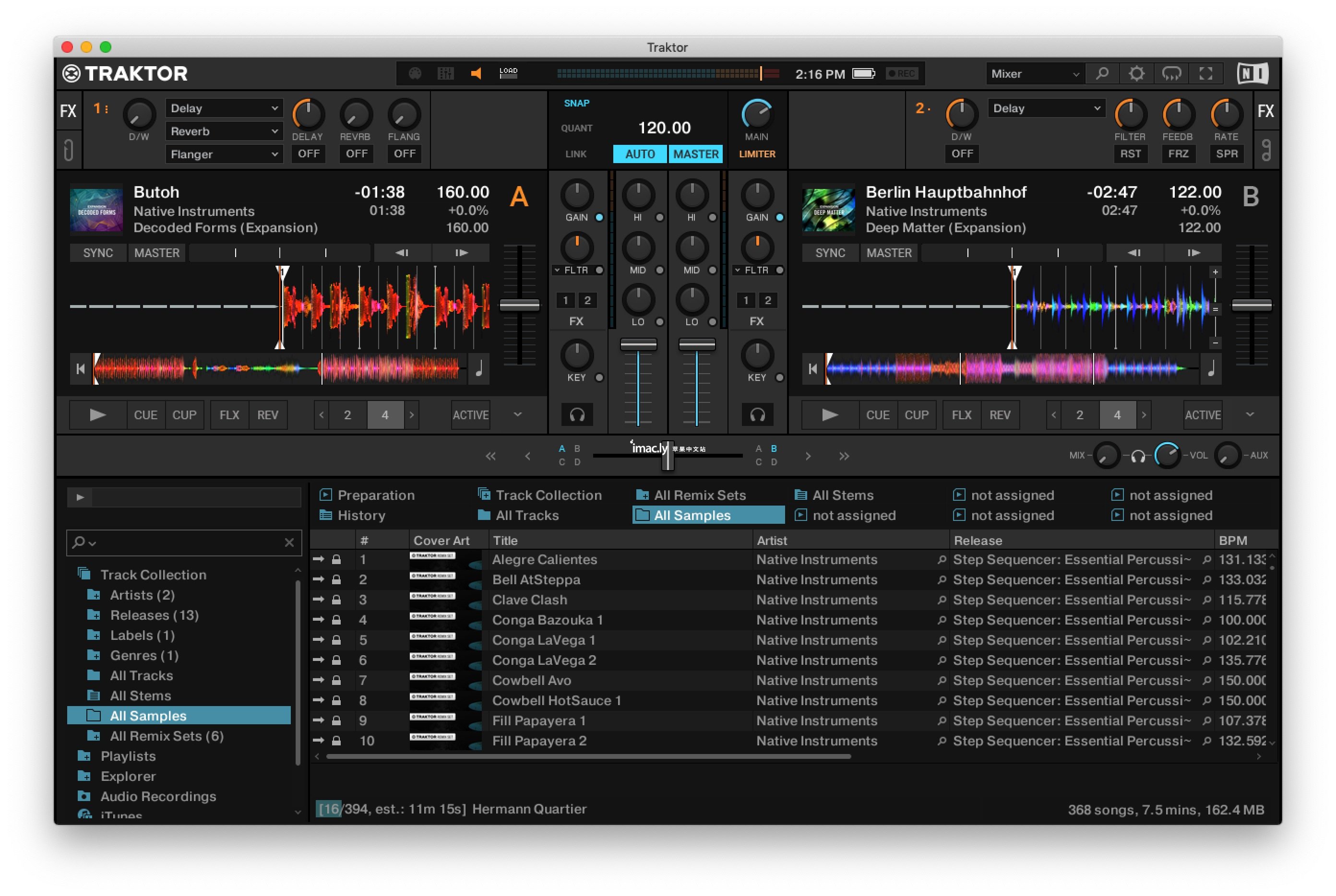Open the Flanger effect dropdown in FX 1
This screenshot has height=896, width=1336.
(224, 154)
